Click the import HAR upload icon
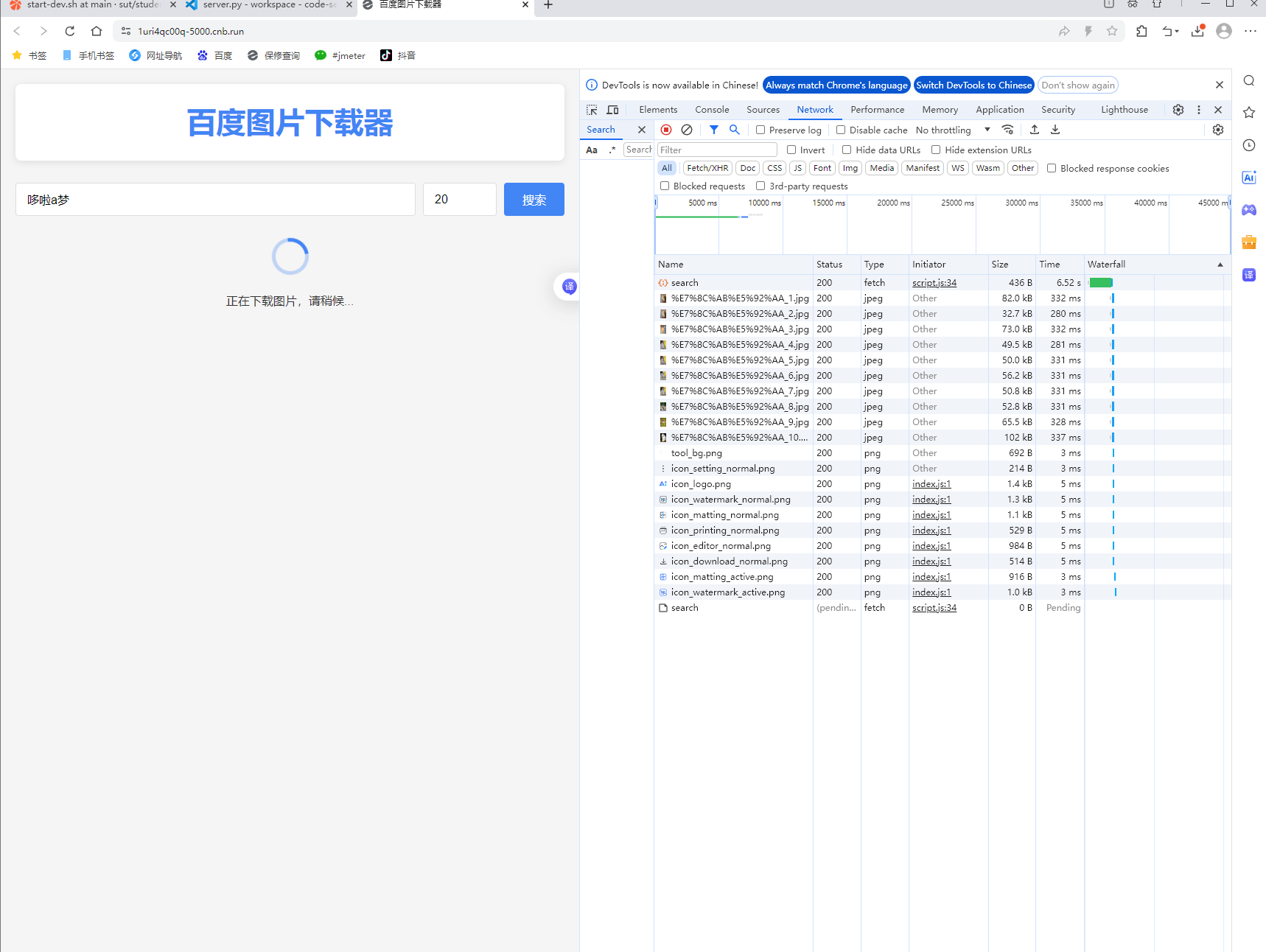 1035,130
